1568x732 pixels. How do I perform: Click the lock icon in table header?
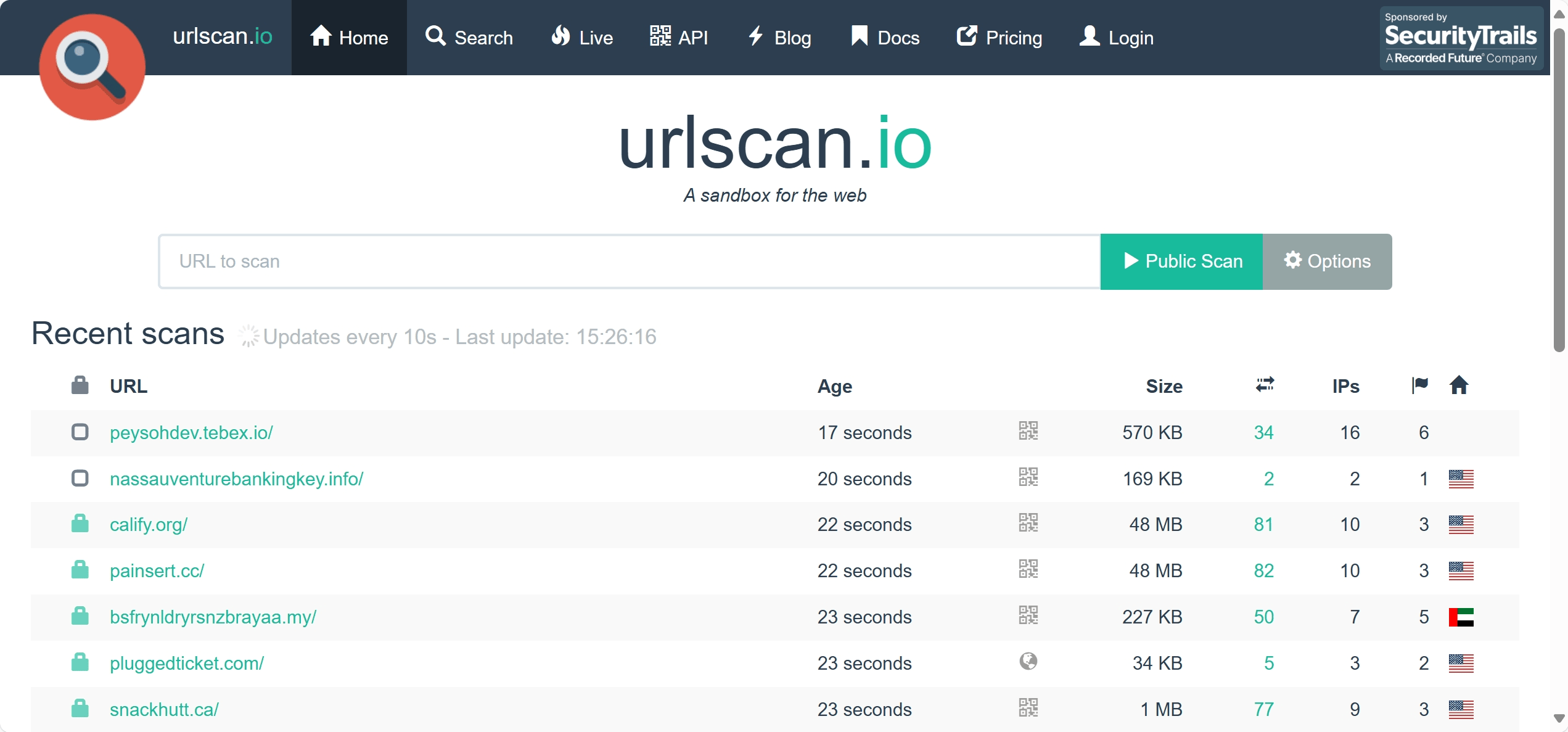coord(80,385)
